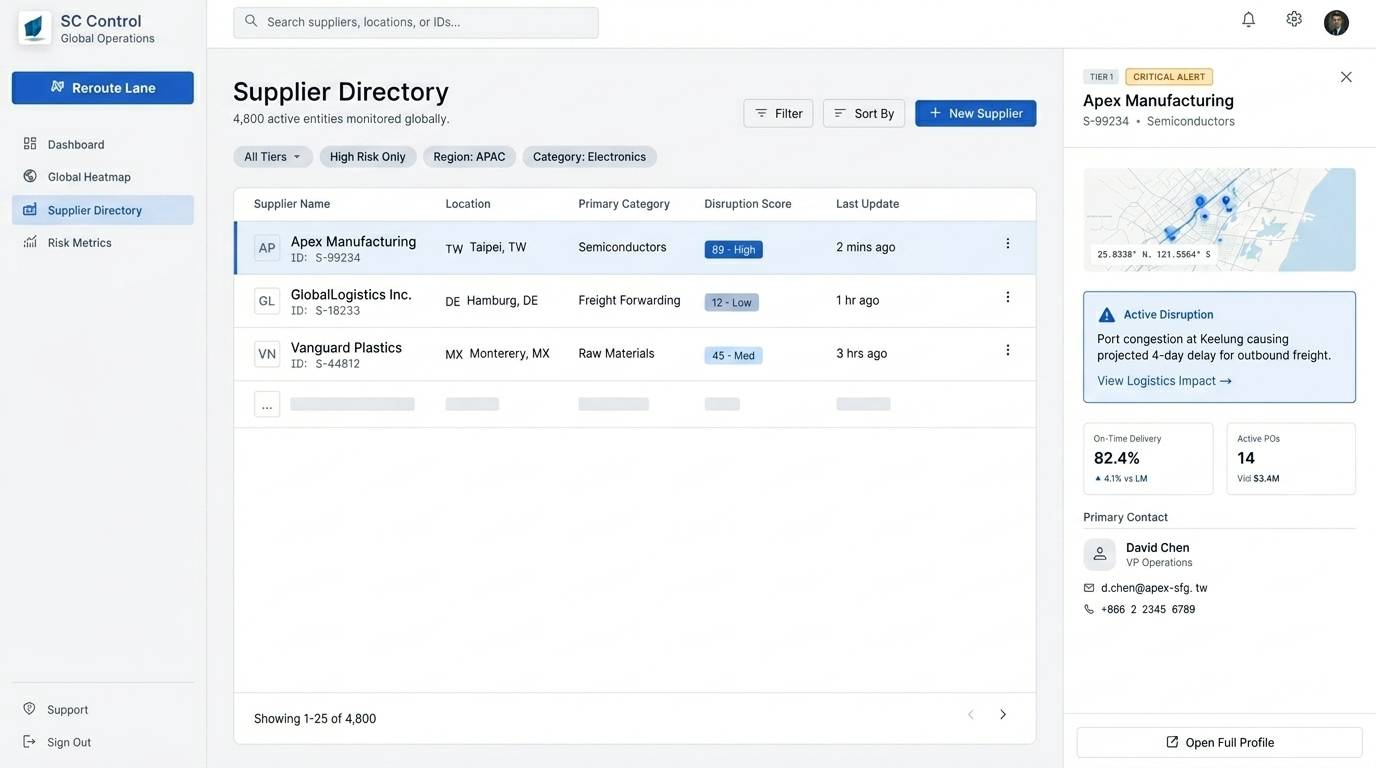Open settings via the gear icon
Viewport: 1376px width, 768px height.
(x=1294, y=19)
